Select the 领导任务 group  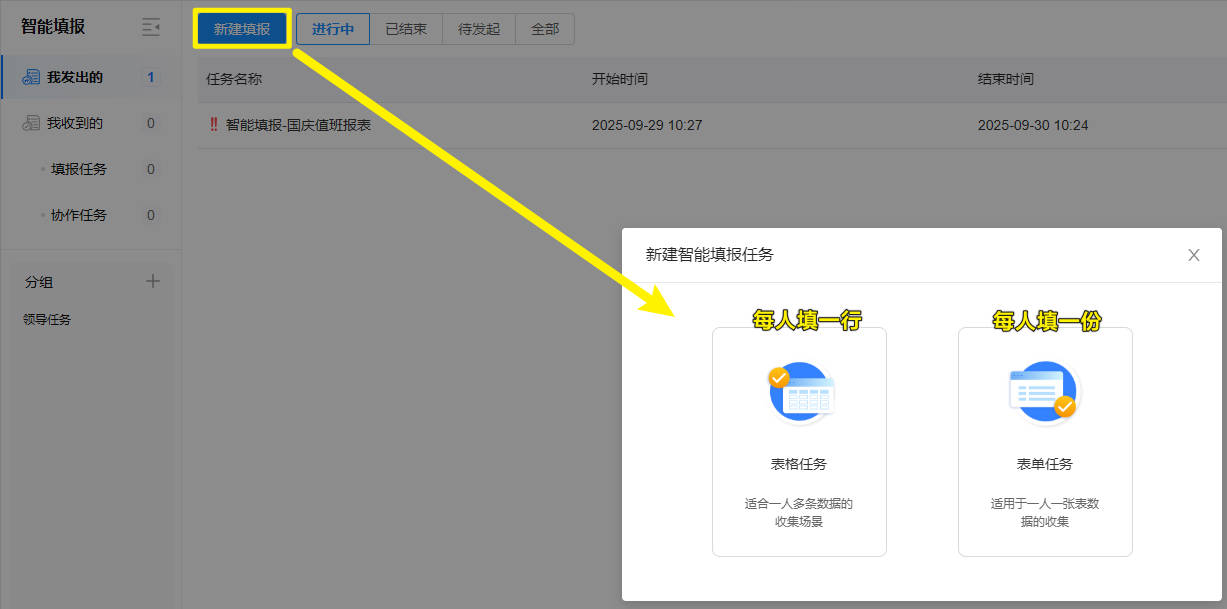[x=47, y=320]
